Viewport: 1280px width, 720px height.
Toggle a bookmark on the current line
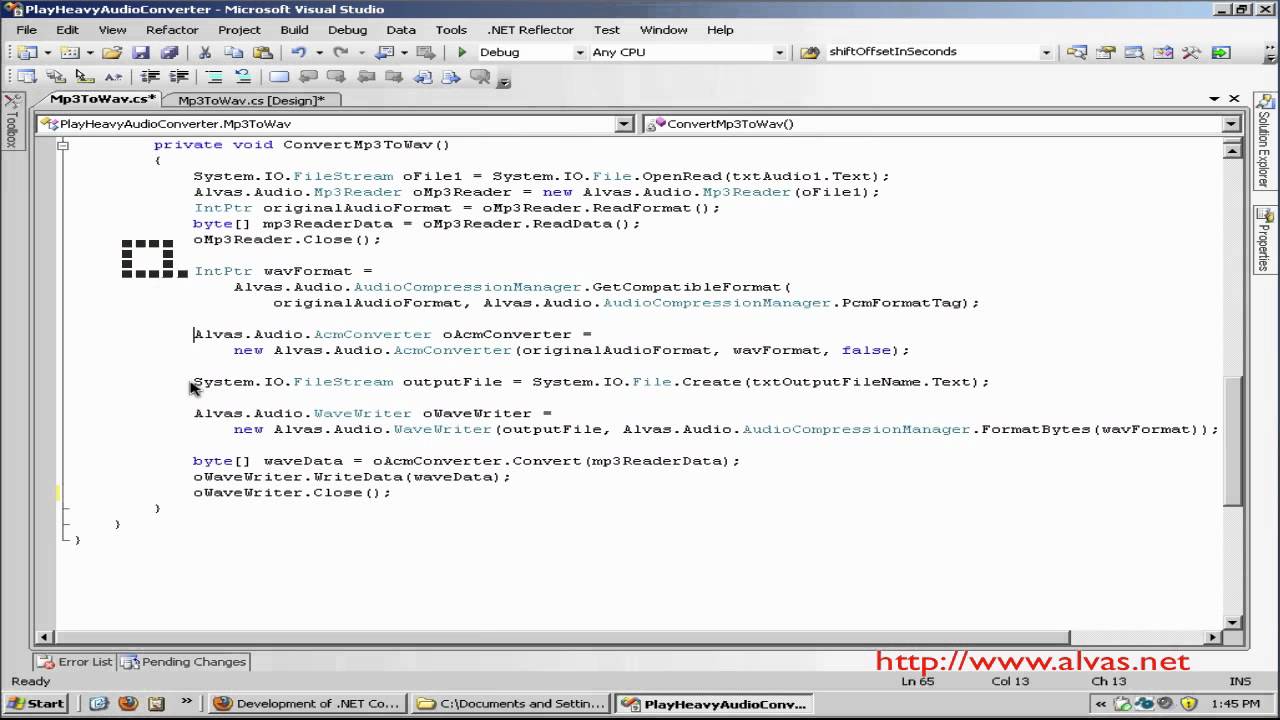point(279,76)
